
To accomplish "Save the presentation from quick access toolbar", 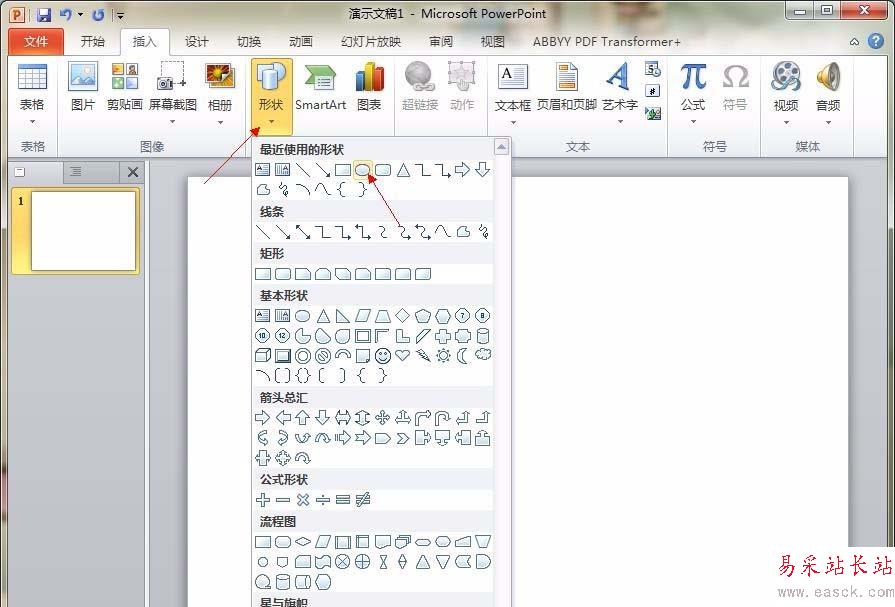I will (44, 14).
